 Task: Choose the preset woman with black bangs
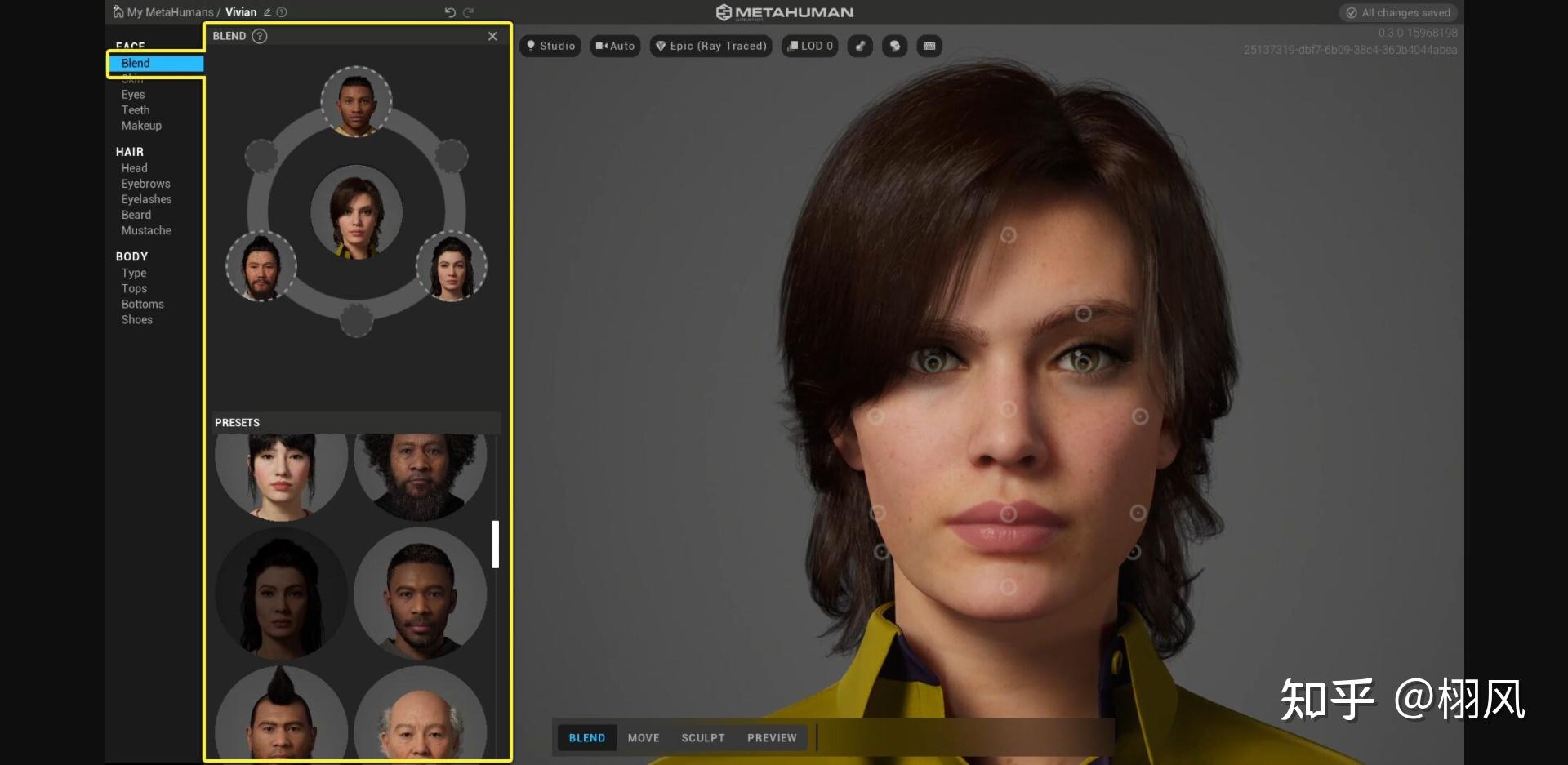pyautogui.click(x=281, y=478)
